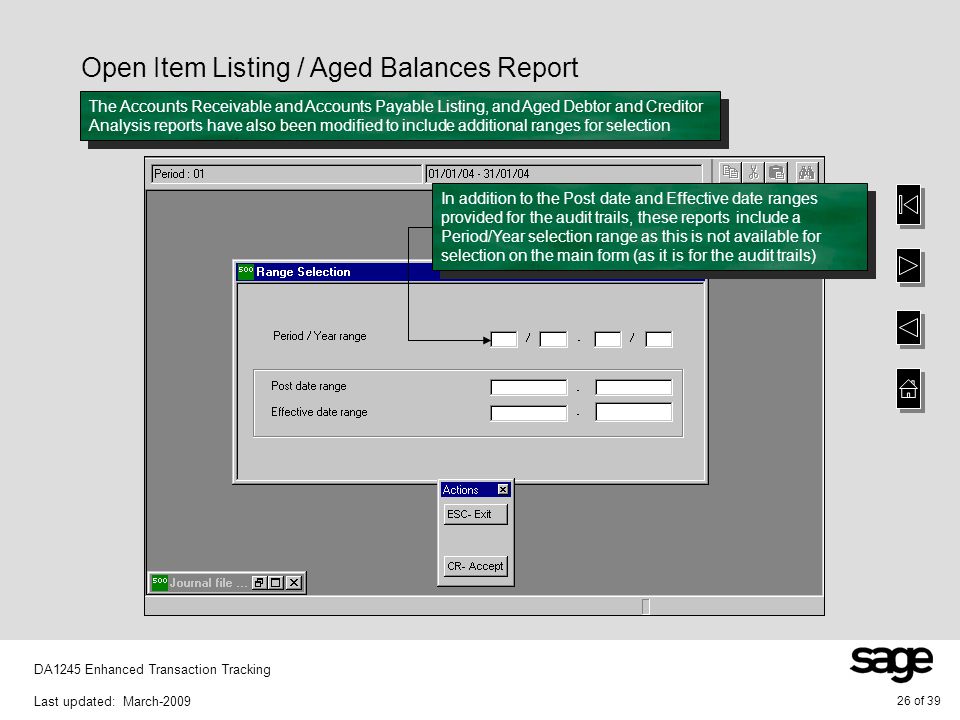Image resolution: width=960 pixels, height=720 pixels.
Task: Click CR- Accept button
Action: click(475, 566)
